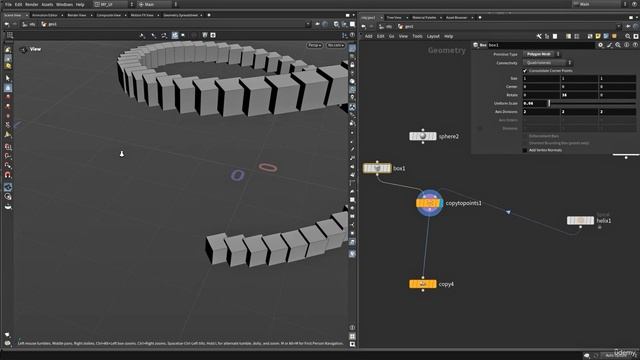
Task: Open the network editor Add menu
Action: 369,36
